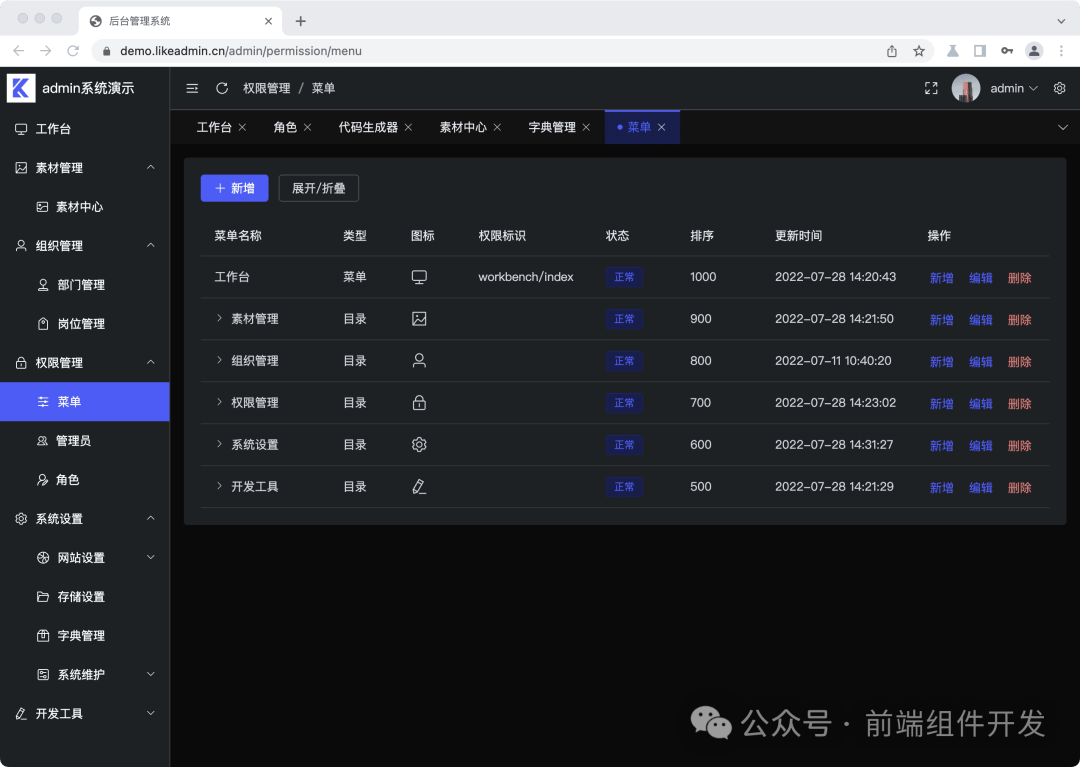Click the page refresh icon in the header
This screenshot has height=767, width=1080.
(x=221, y=88)
